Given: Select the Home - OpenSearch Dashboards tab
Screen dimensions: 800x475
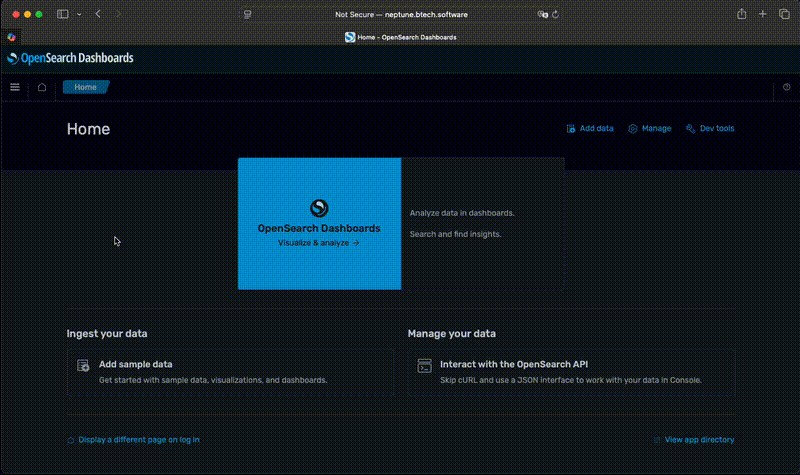Looking at the screenshot, I should pos(401,37).
